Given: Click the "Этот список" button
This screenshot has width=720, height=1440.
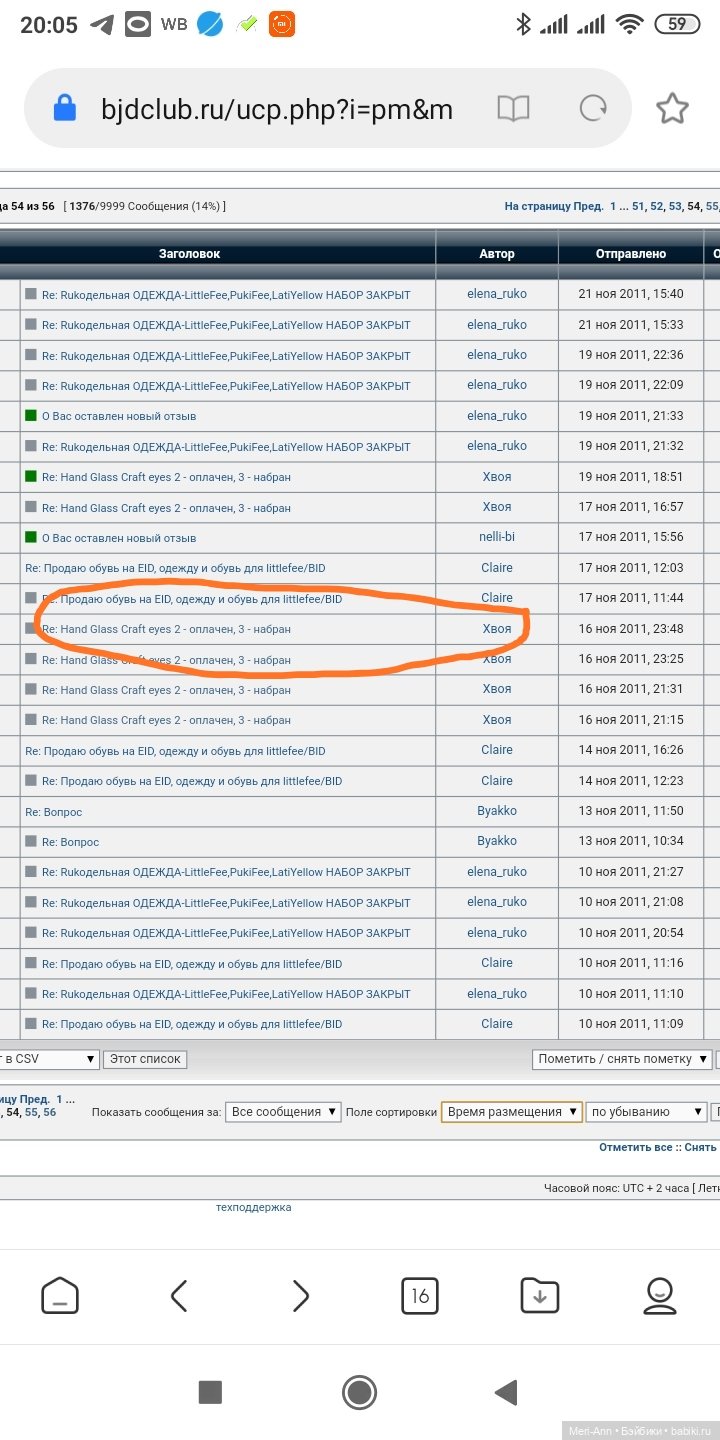Looking at the screenshot, I should pyautogui.click(x=145, y=1059).
